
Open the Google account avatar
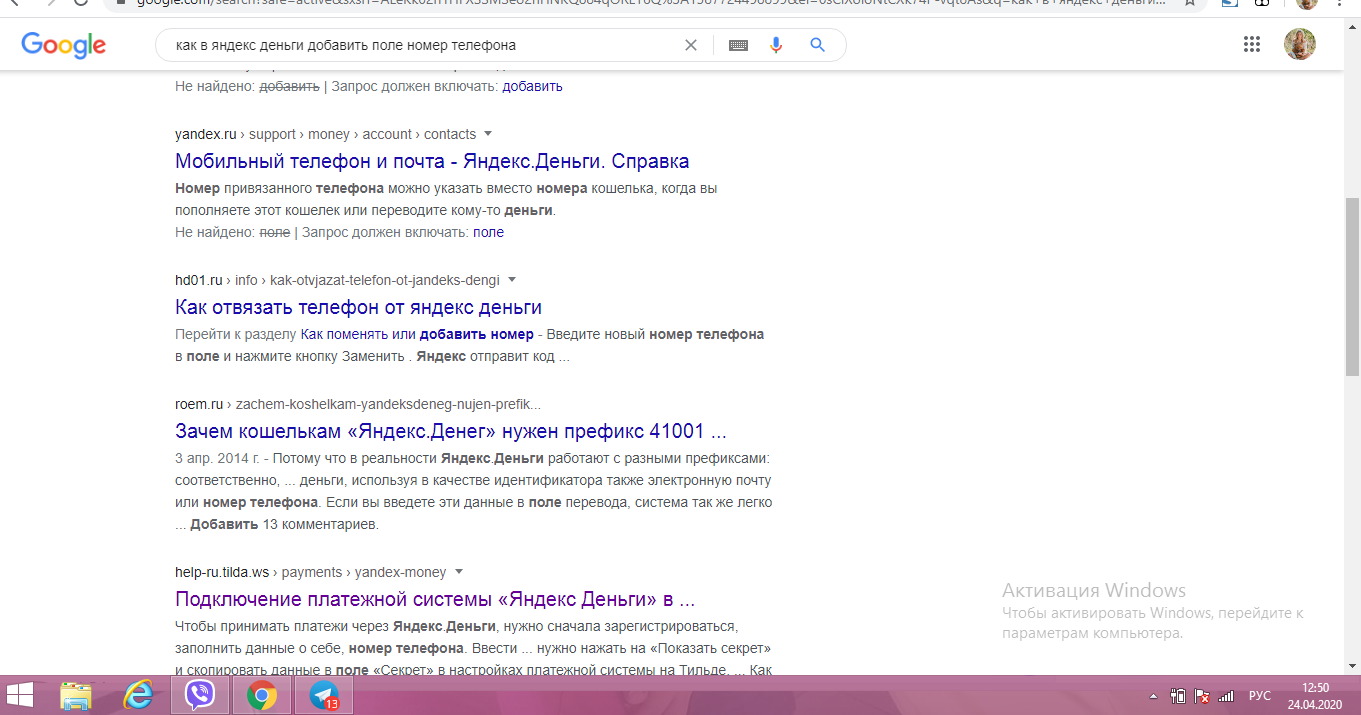point(1299,44)
